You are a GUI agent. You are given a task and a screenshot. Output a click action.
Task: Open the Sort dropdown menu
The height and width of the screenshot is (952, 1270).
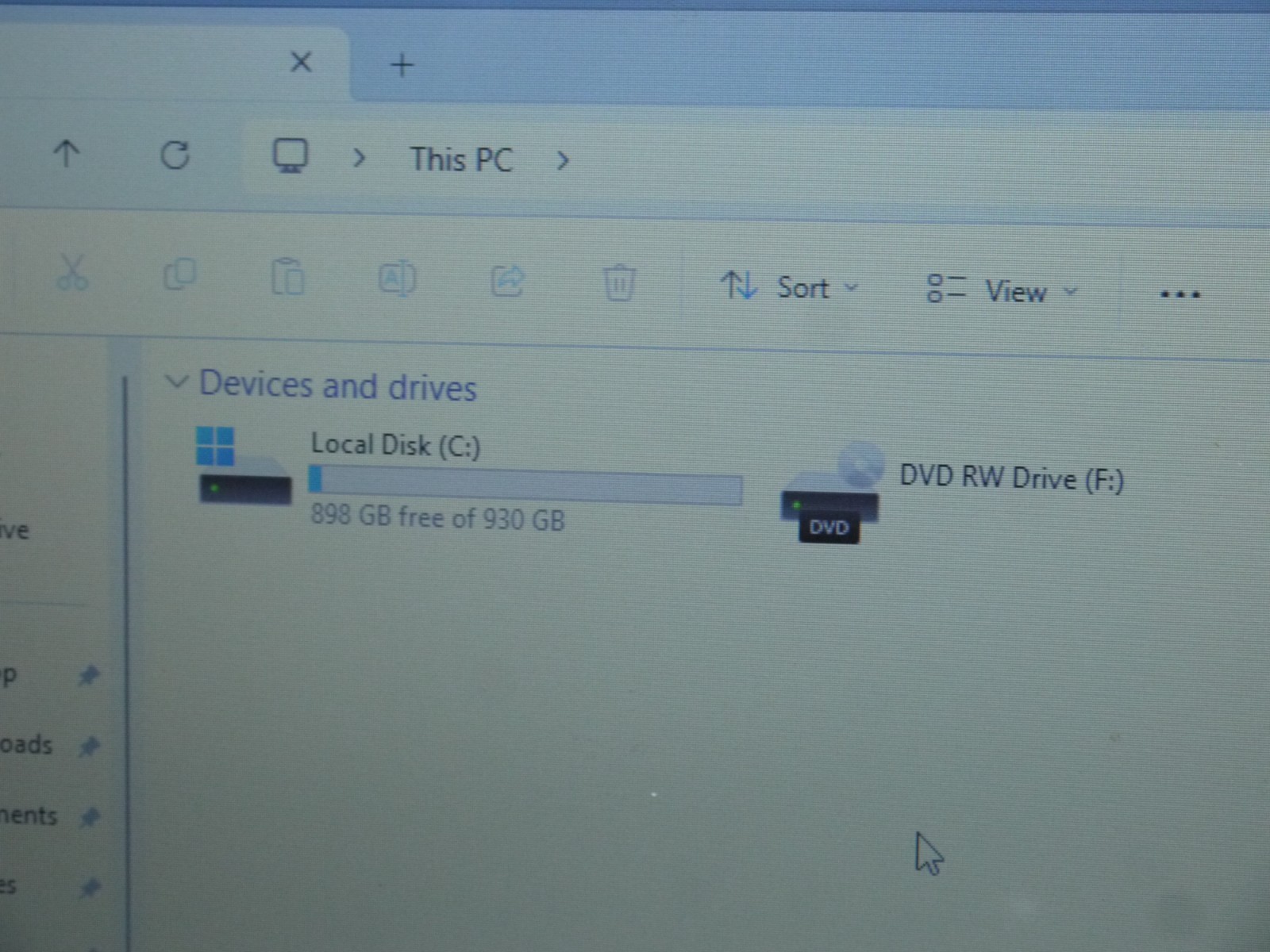pyautogui.click(x=789, y=287)
